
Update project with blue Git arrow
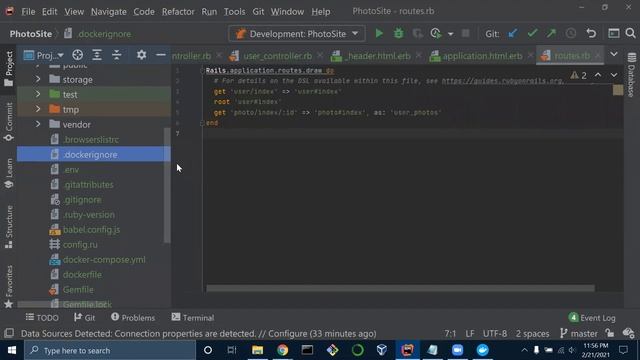[513, 33]
